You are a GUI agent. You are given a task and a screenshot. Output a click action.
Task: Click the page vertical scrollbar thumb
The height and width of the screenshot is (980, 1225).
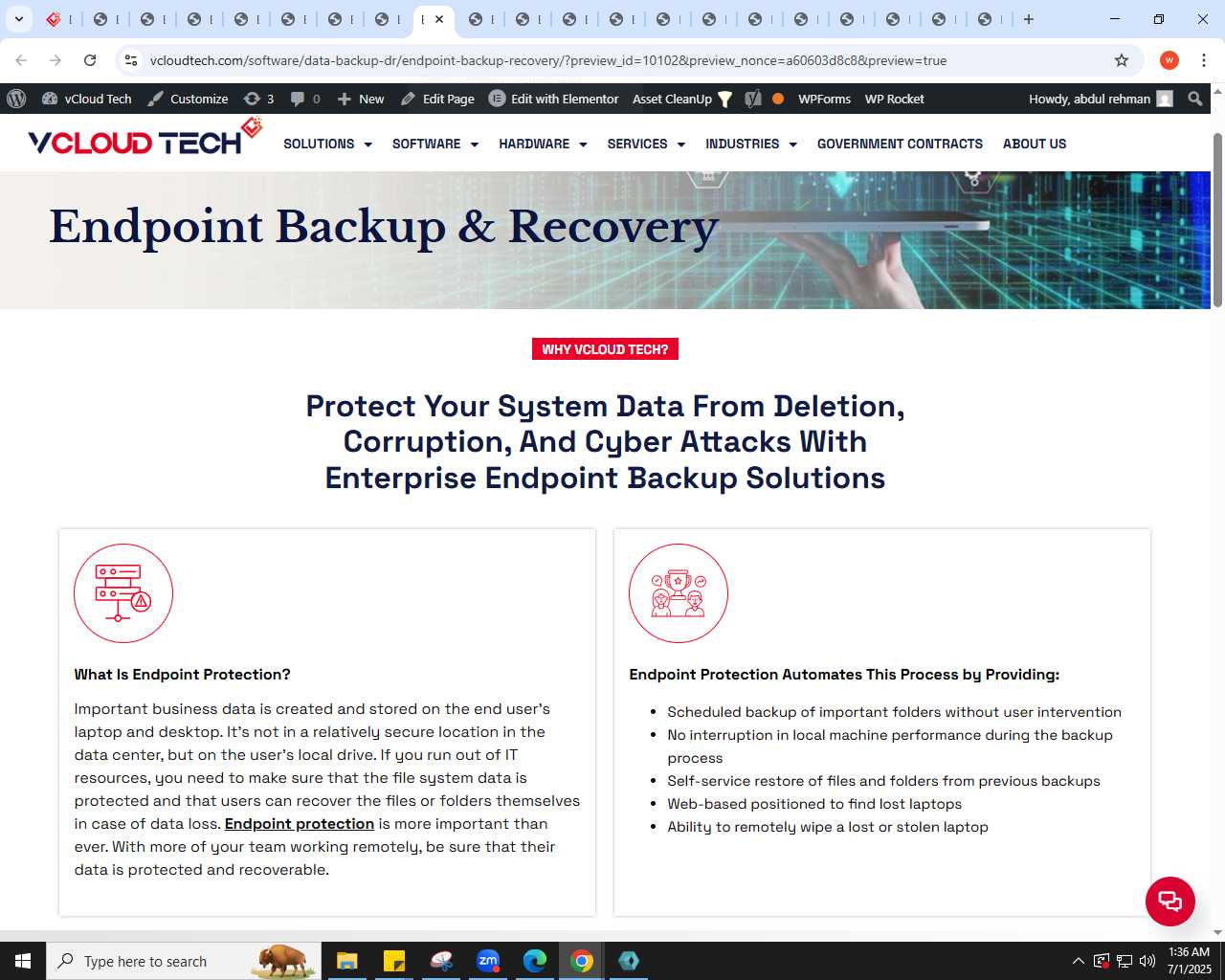[x=1217, y=220]
